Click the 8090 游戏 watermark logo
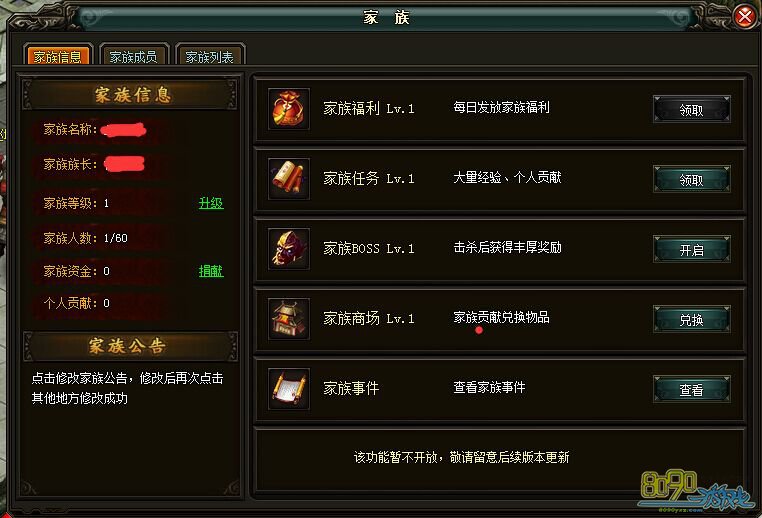This screenshot has height=518, width=762. [x=696, y=491]
